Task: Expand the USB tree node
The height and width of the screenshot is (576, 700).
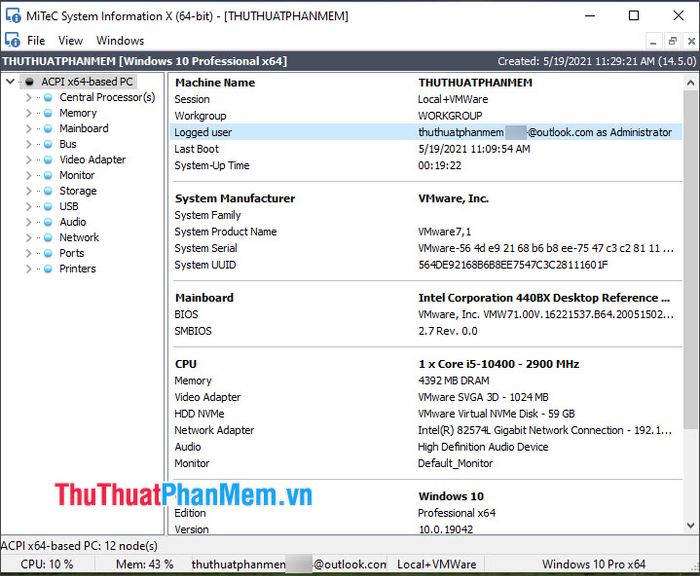Action: (x=29, y=206)
